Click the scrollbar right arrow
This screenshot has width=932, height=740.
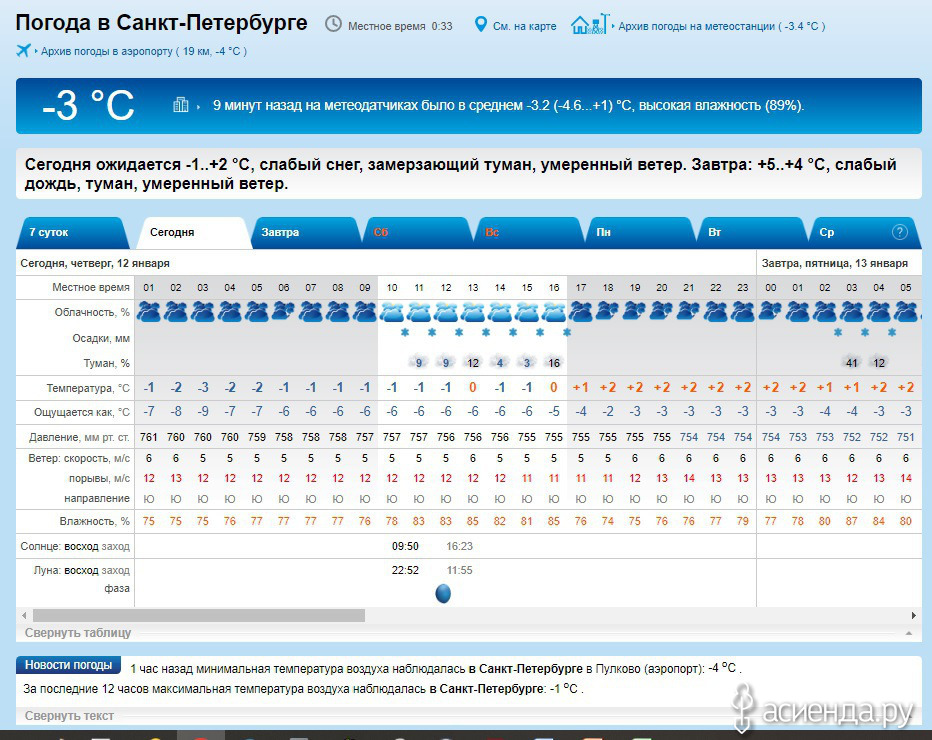pyautogui.click(x=914, y=615)
